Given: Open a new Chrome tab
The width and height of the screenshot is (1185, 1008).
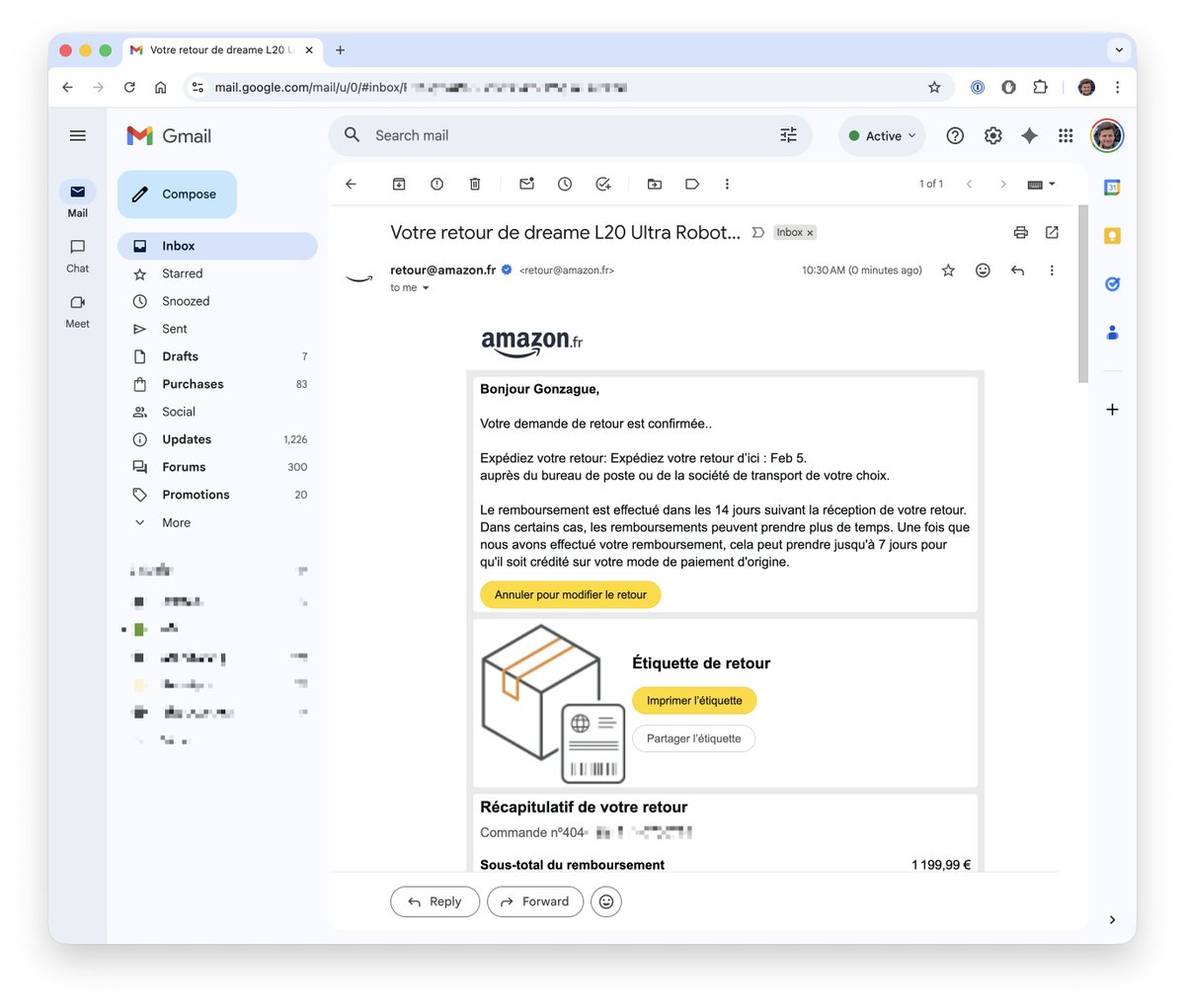Looking at the screenshot, I should pyautogui.click(x=340, y=50).
